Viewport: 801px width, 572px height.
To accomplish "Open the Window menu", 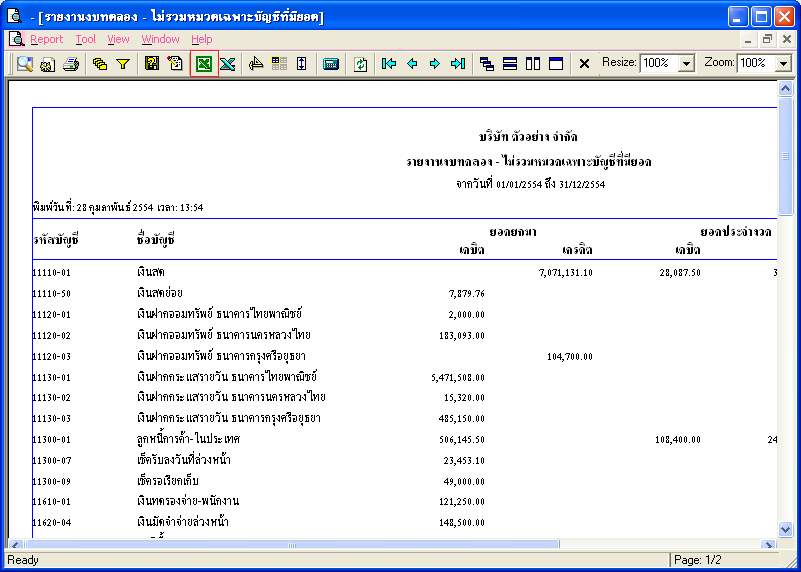I will click(x=160, y=39).
